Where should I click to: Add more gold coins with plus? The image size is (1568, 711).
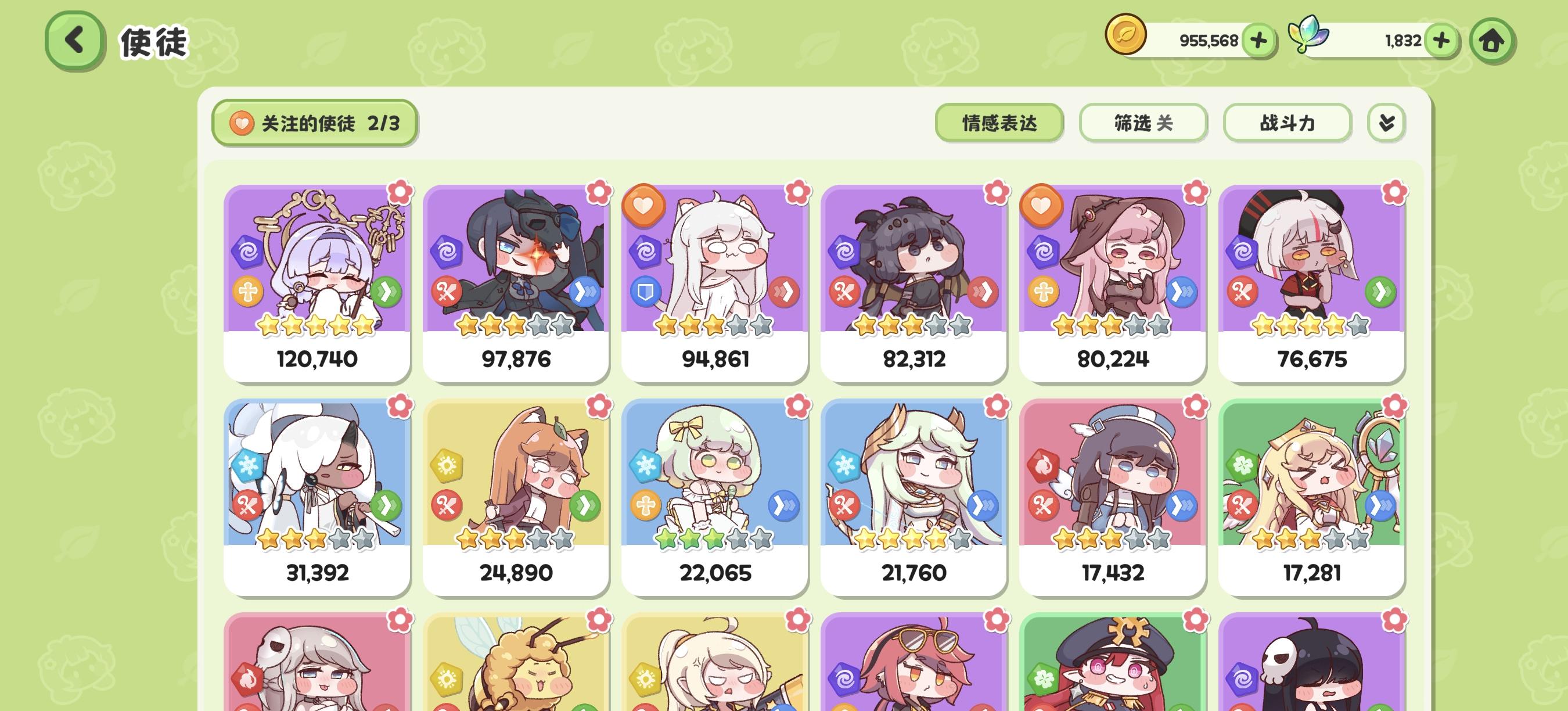tap(1258, 41)
